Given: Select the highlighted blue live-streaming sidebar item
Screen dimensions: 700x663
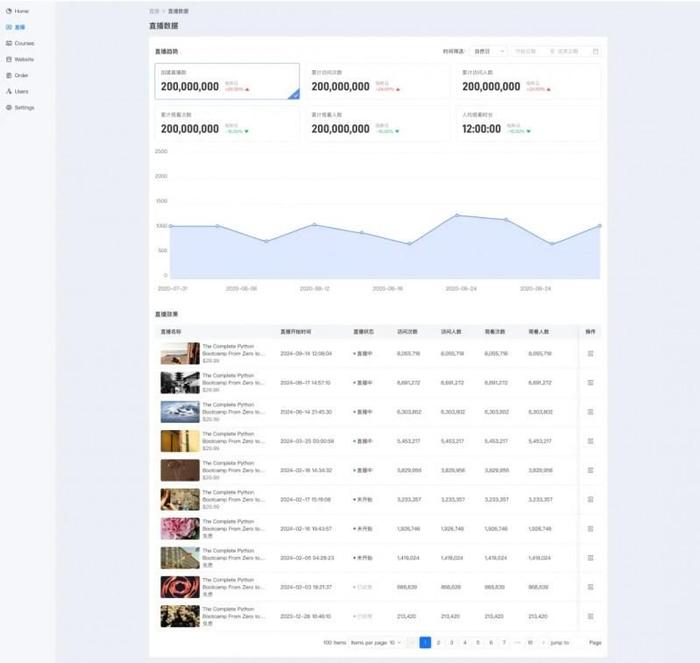Looking at the screenshot, I should point(18,27).
